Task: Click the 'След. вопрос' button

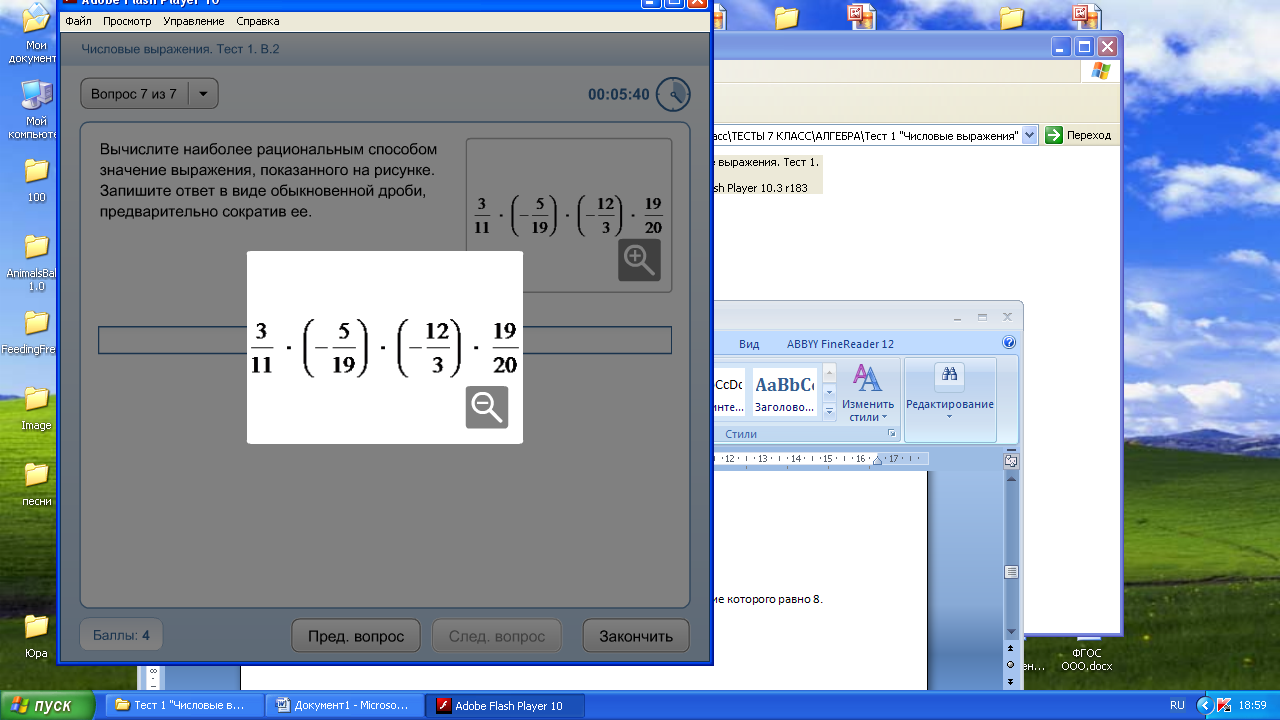Action: click(497, 636)
